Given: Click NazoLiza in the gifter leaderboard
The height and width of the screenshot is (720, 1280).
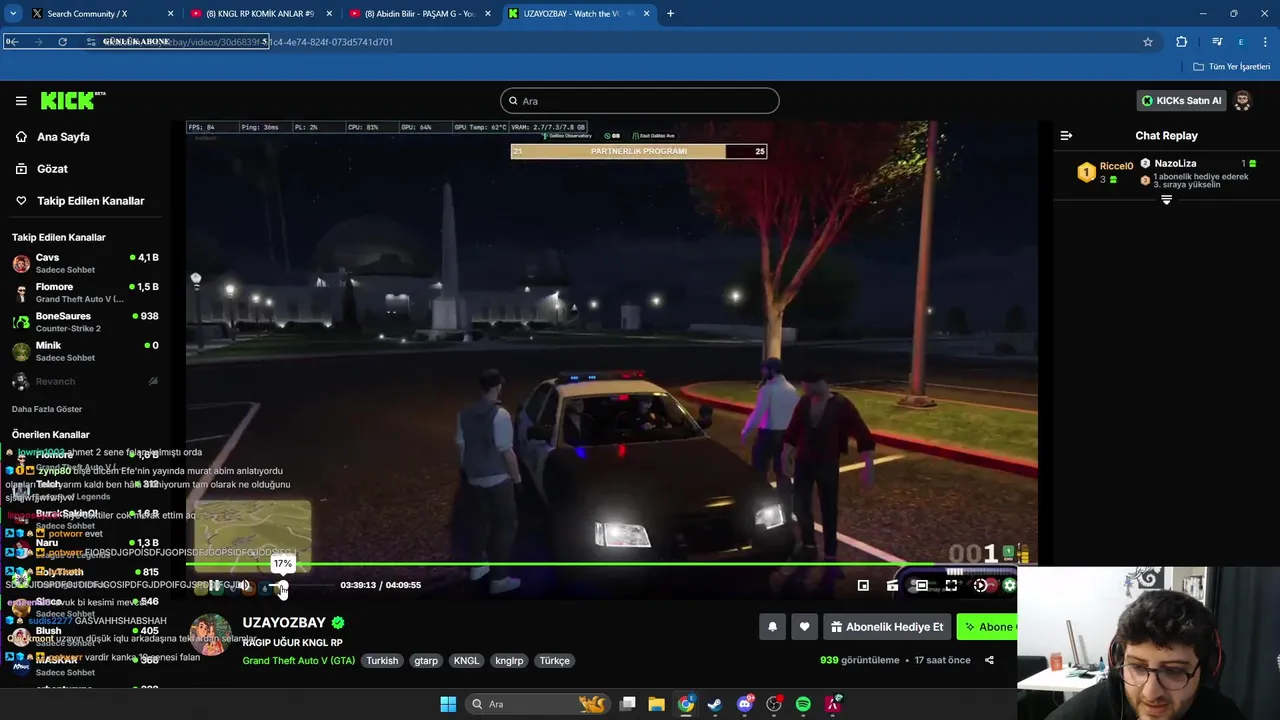Looking at the screenshot, I should click(1175, 163).
